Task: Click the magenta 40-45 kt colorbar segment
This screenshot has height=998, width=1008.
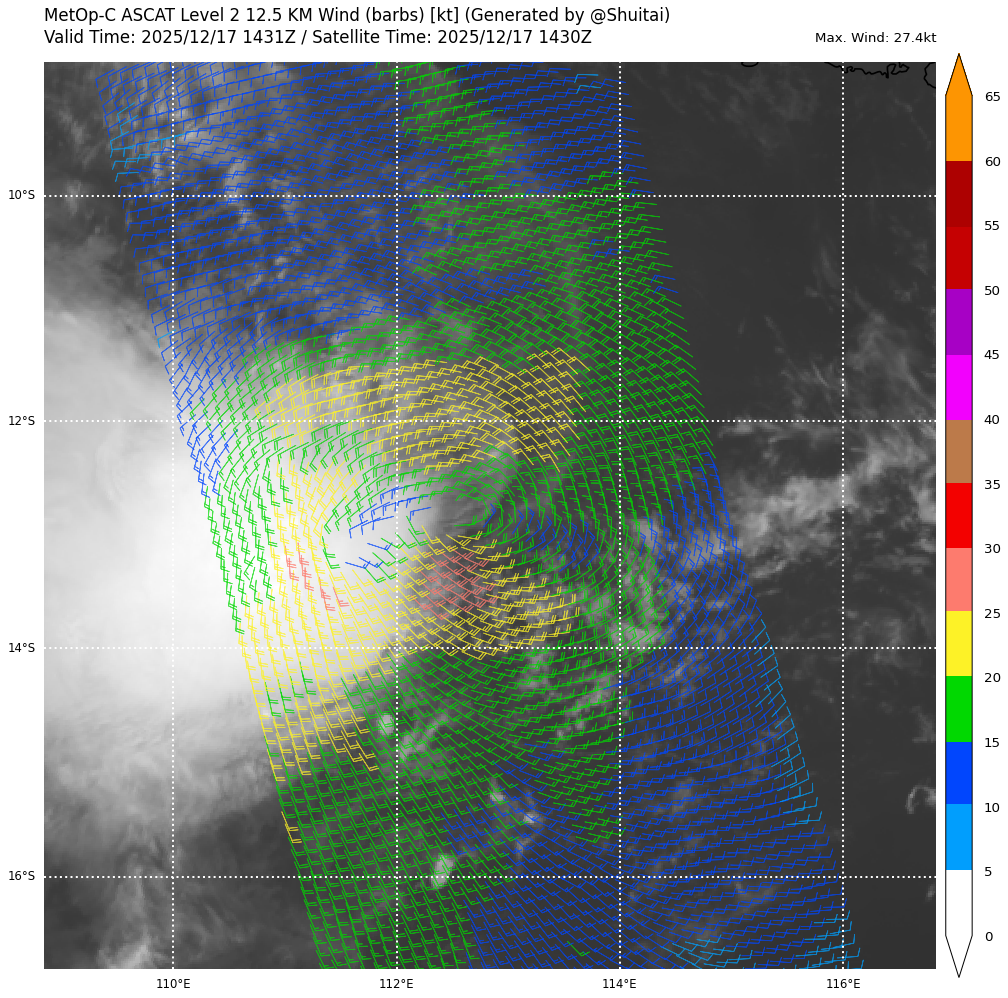Action: coord(958,387)
